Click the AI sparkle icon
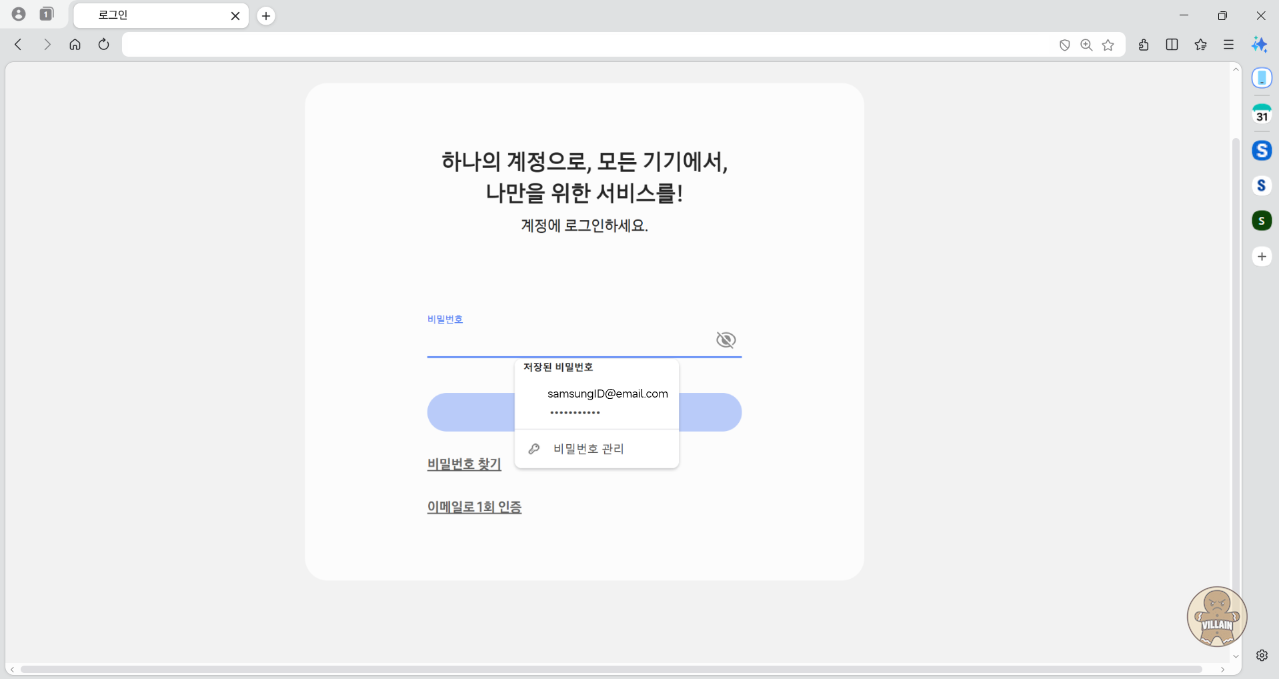The width and height of the screenshot is (1279, 679). coord(1259,45)
